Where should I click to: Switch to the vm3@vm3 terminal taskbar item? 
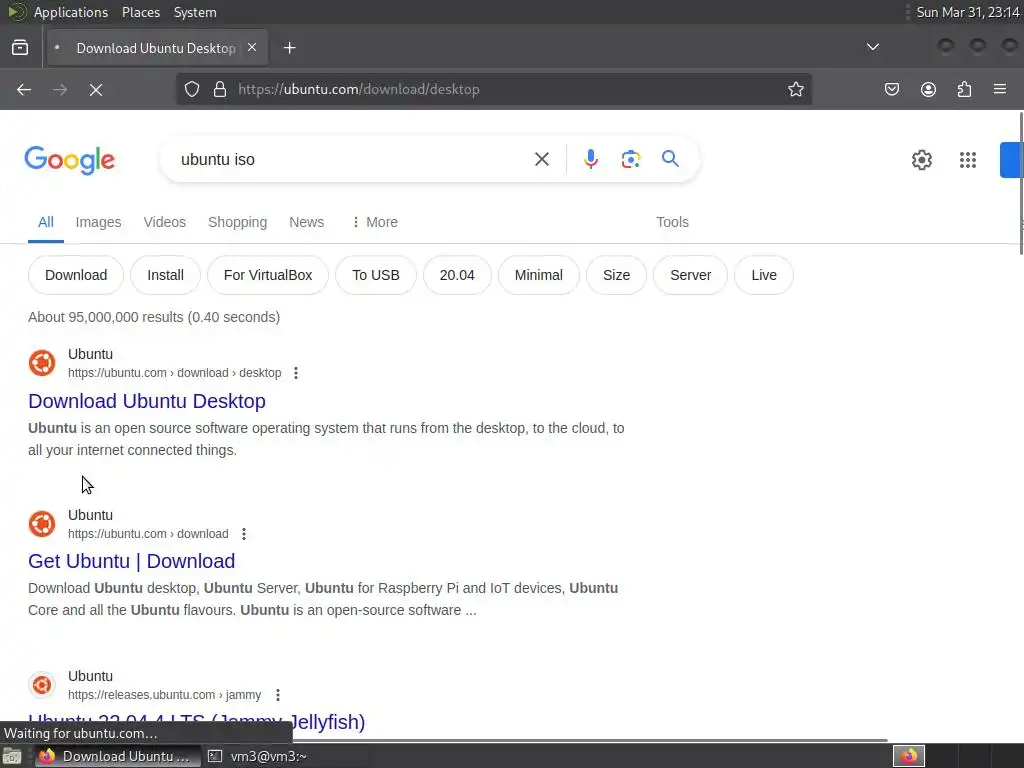click(259, 756)
